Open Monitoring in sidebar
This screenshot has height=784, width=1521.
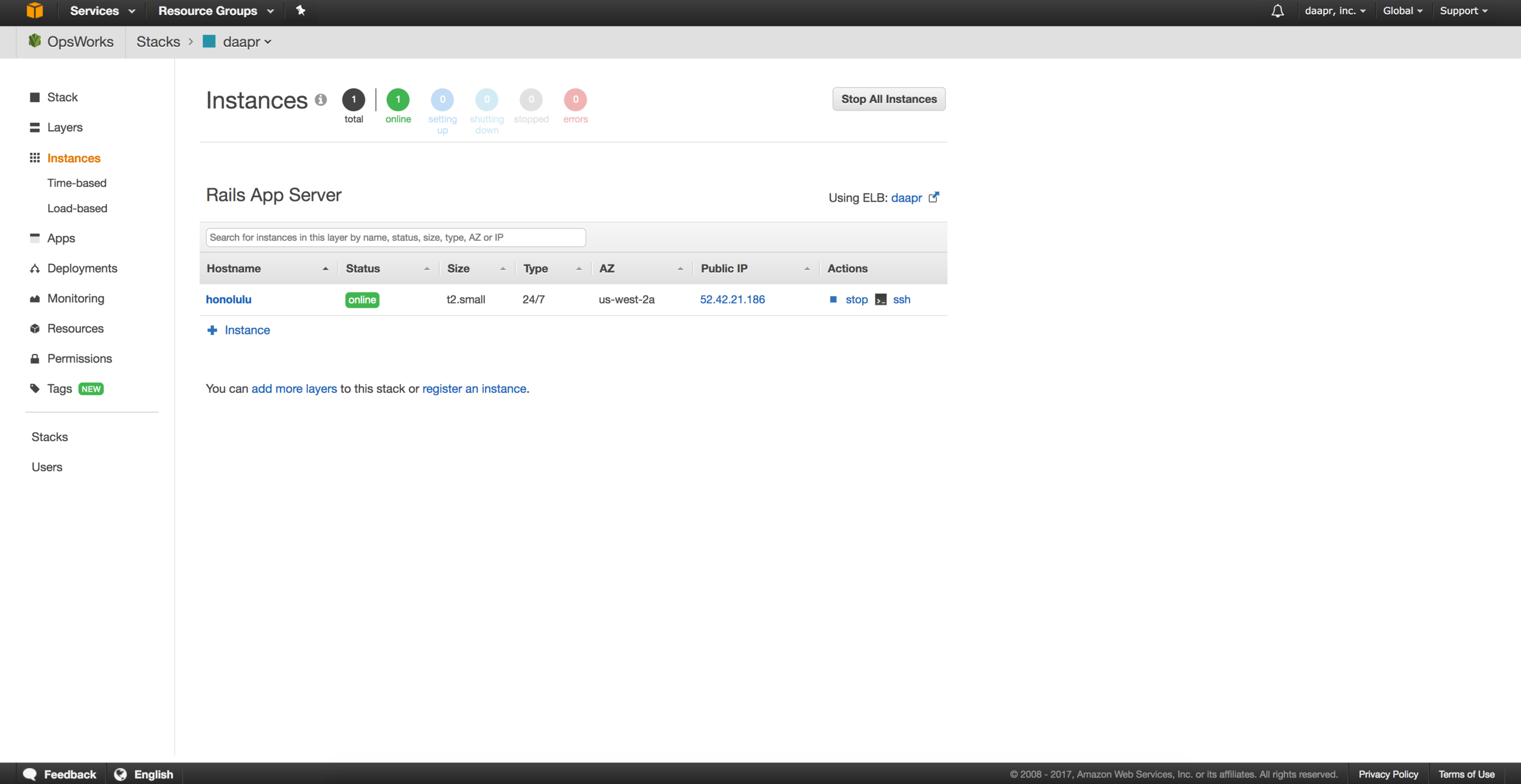76,299
